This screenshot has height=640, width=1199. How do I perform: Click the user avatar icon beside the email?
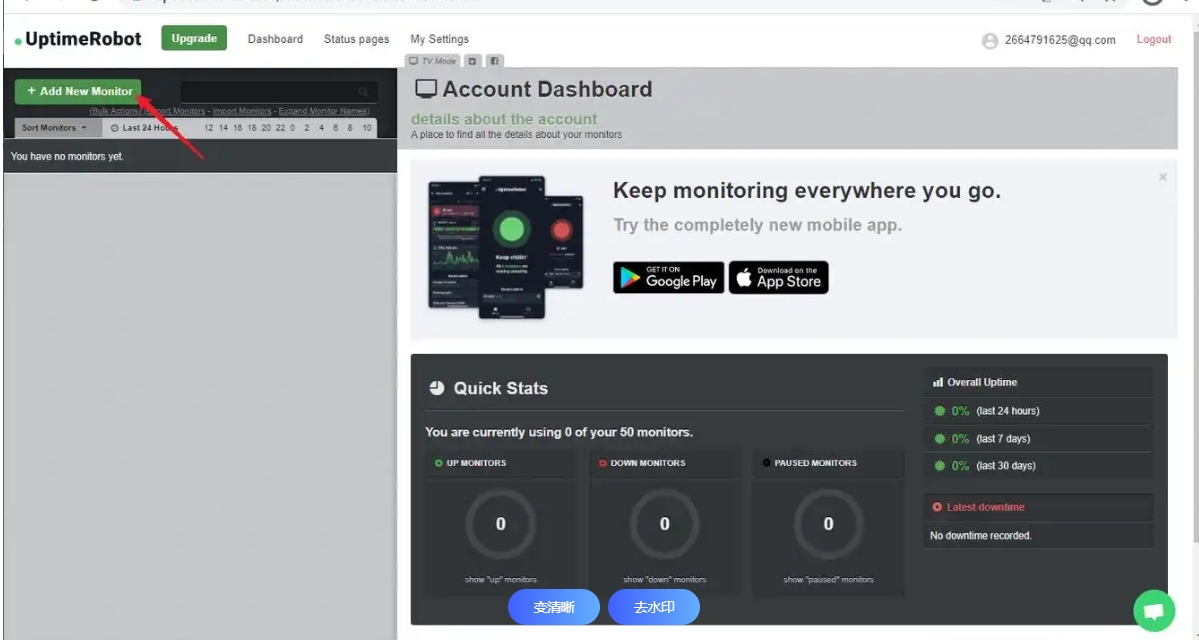tap(990, 41)
